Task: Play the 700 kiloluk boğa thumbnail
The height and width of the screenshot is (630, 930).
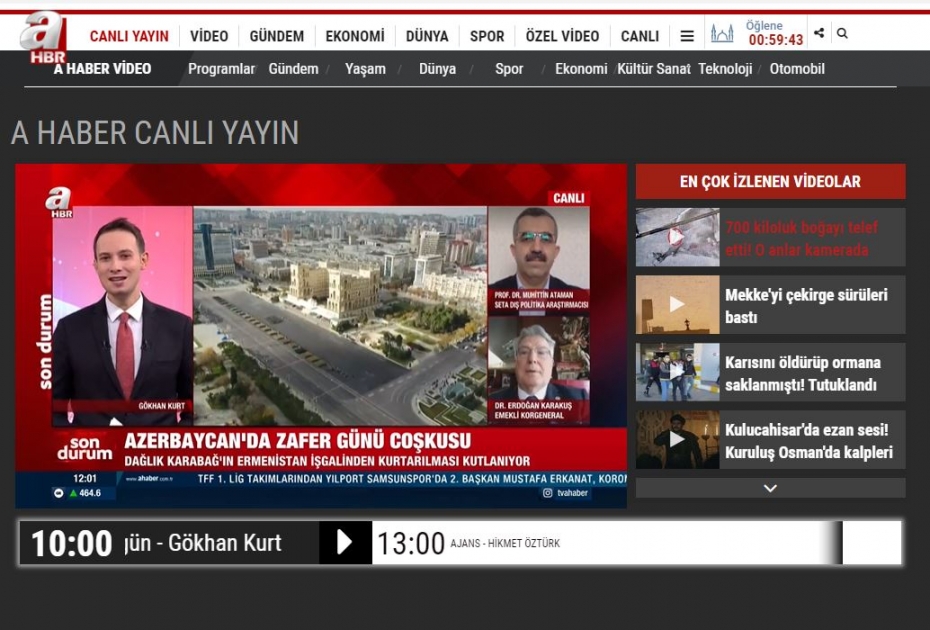Action: [x=677, y=237]
